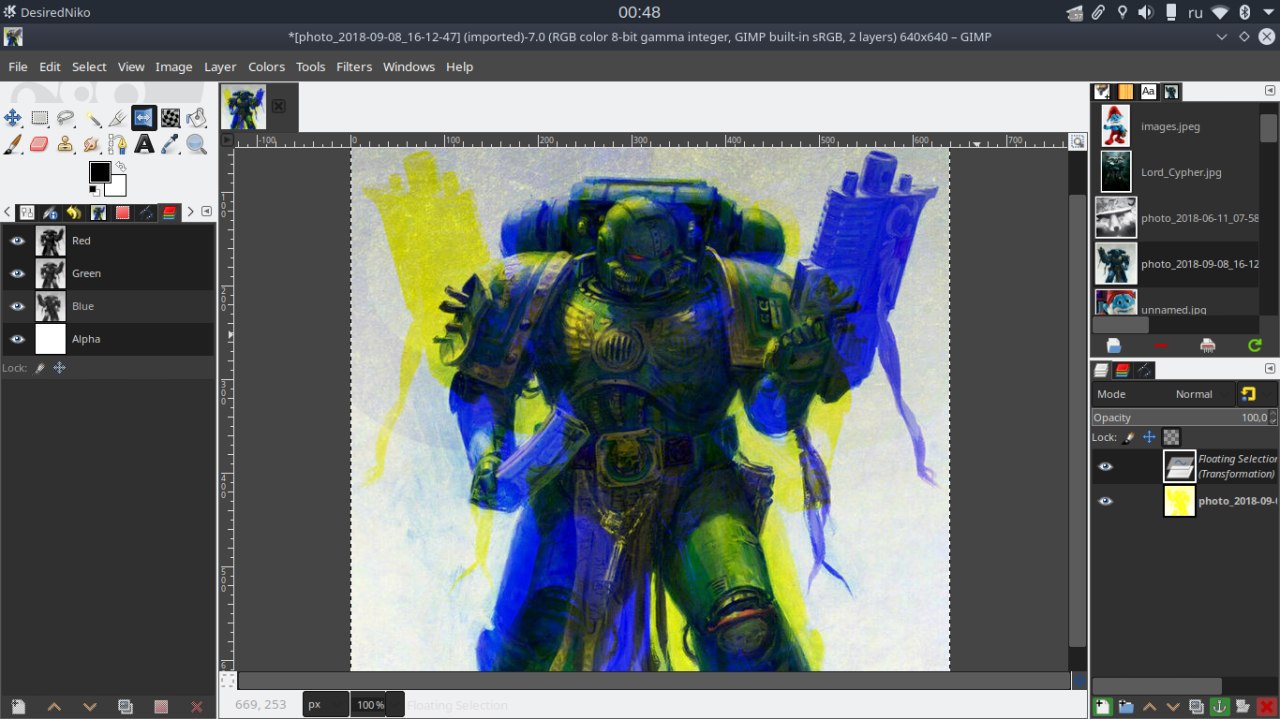Reset colors to default black and white
Viewport: 1280px width, 719px height.
[94, 191]
